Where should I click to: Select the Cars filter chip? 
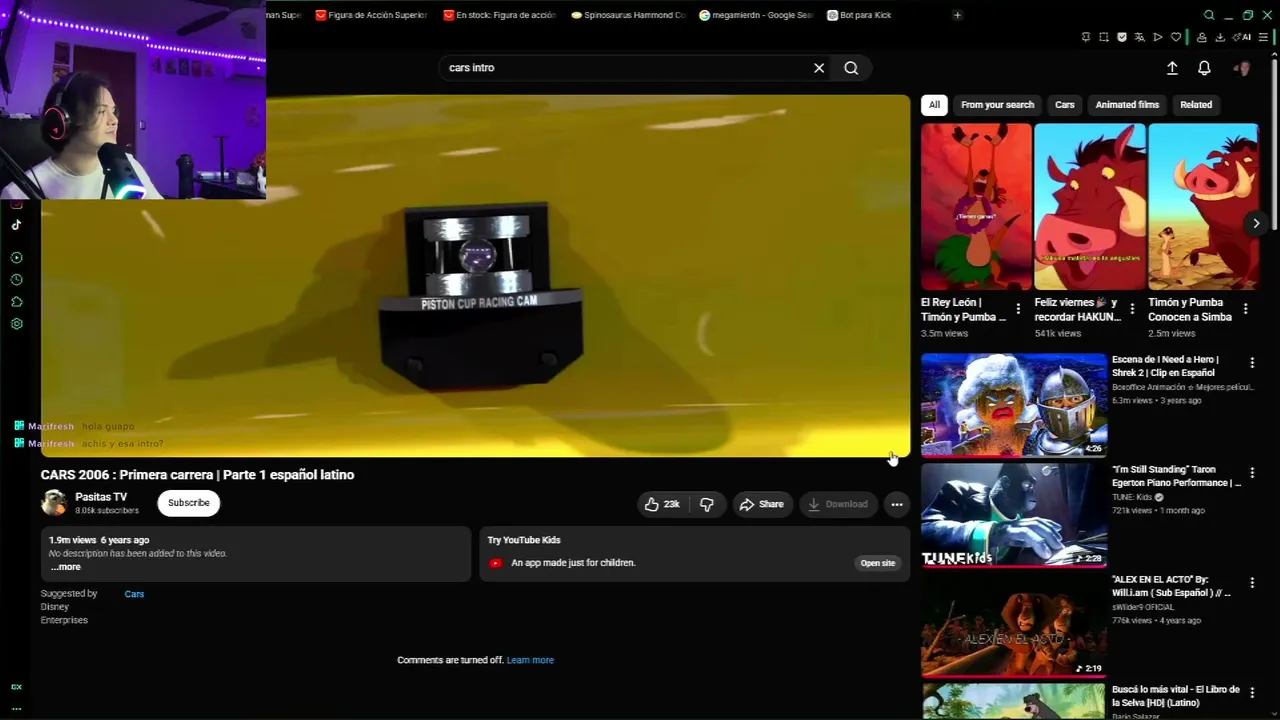tap(1065, 105)
